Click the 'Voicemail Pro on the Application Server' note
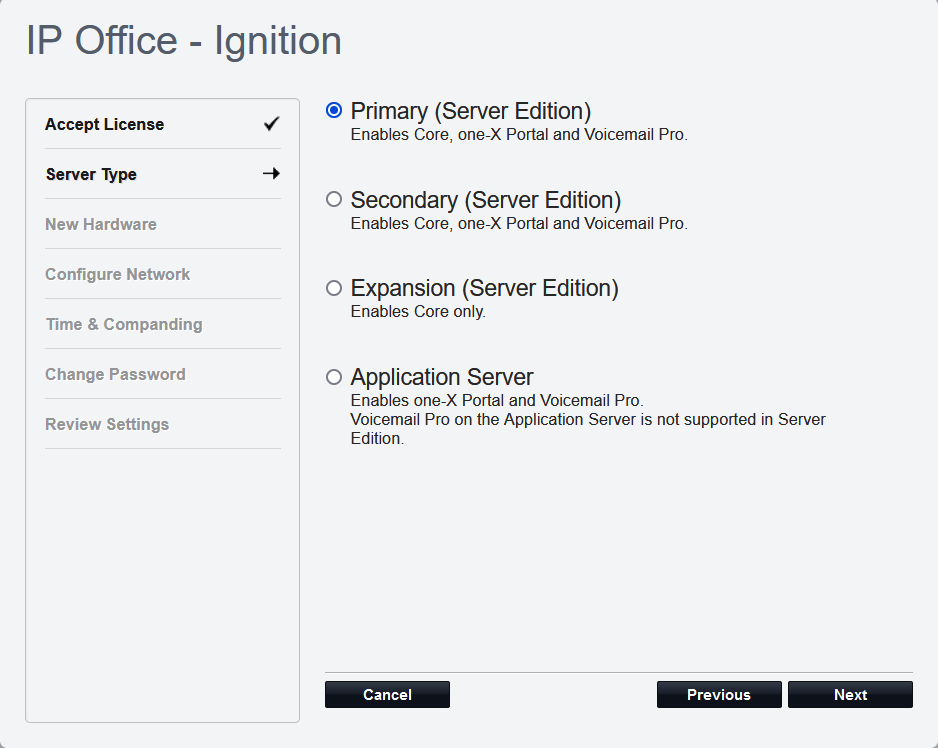Viewport: 938px width, 748px height. 588,429
